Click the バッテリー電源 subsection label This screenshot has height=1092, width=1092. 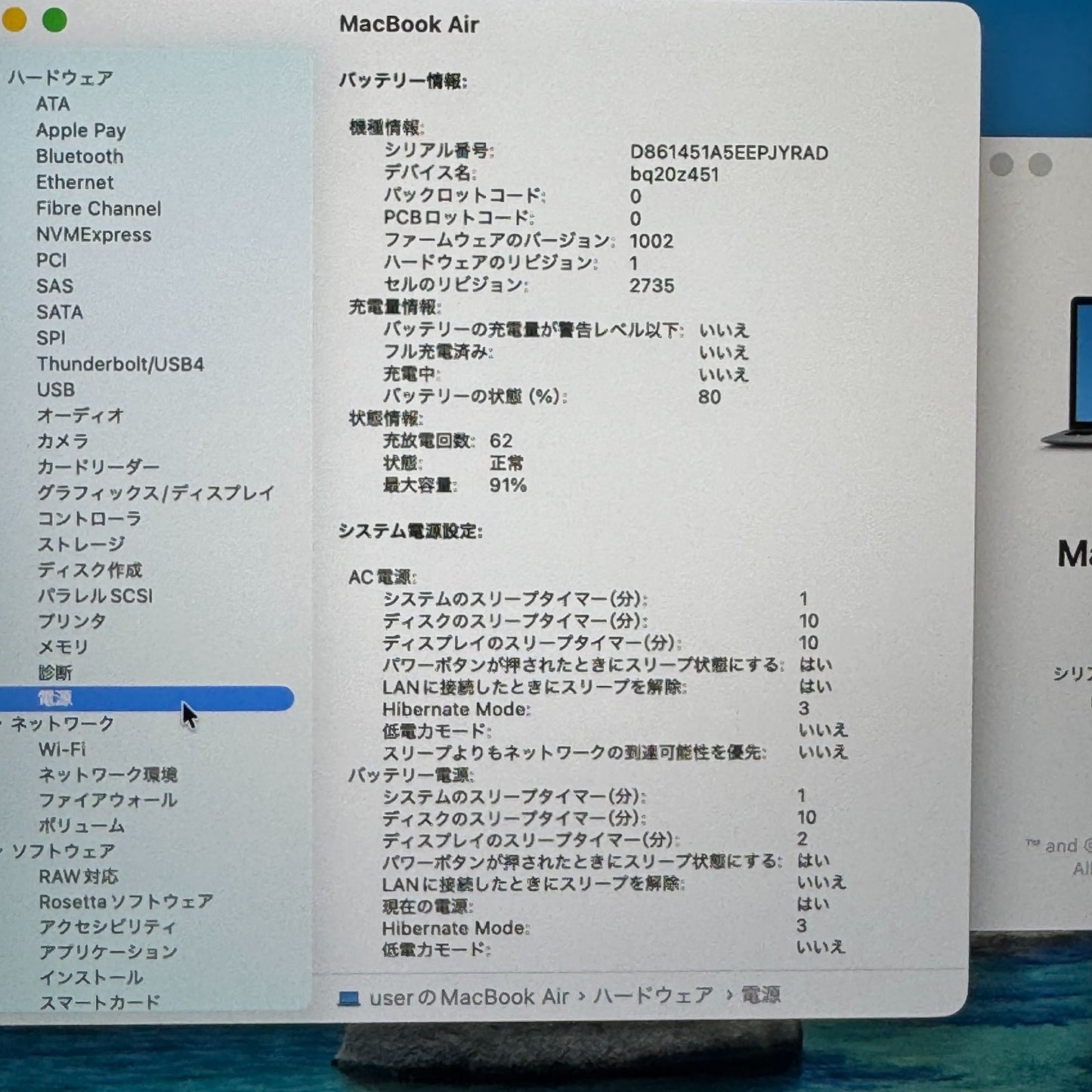(x=411, y=775)
